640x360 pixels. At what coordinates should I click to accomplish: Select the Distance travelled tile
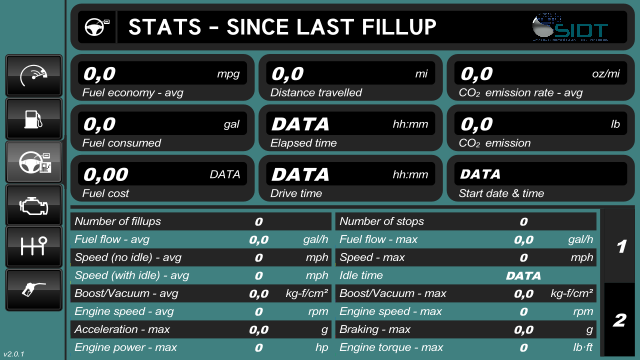coord(351,78)
